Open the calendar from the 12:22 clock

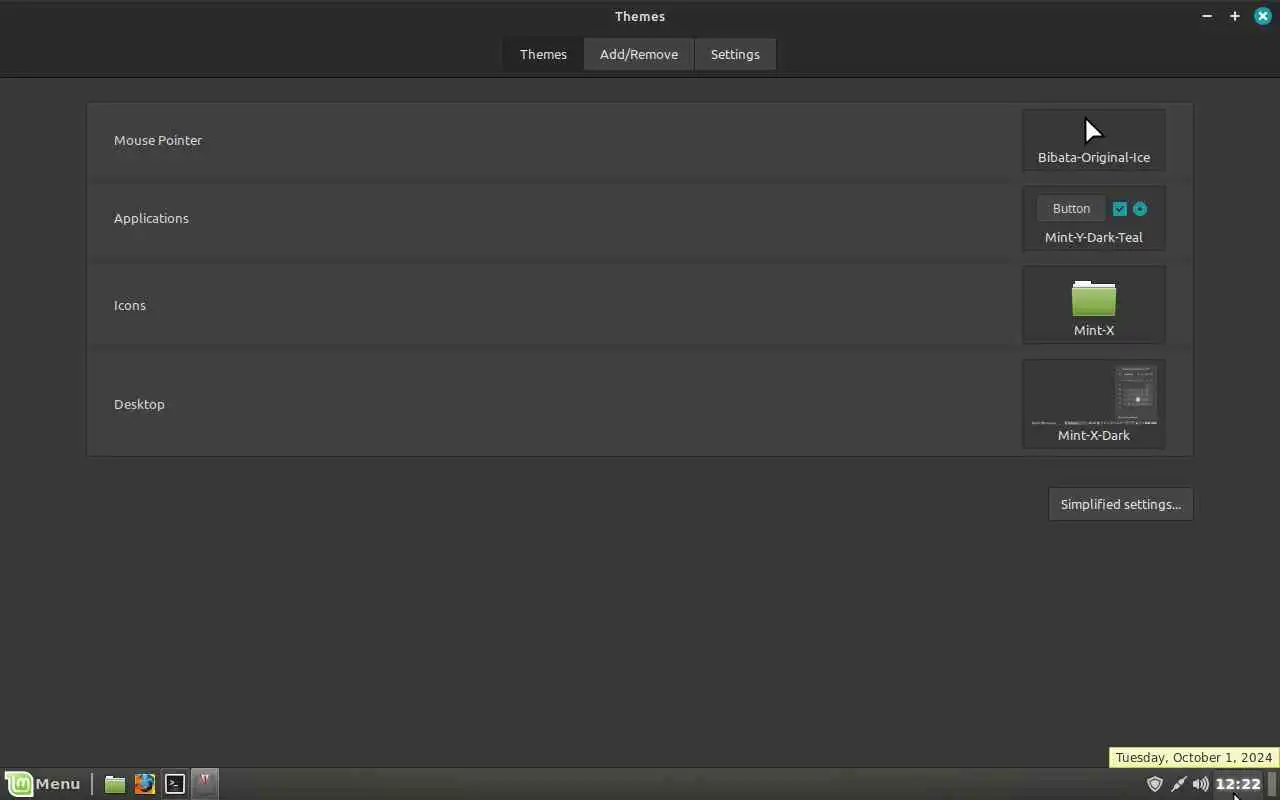pyautogui.click(x=1238, y=784)
